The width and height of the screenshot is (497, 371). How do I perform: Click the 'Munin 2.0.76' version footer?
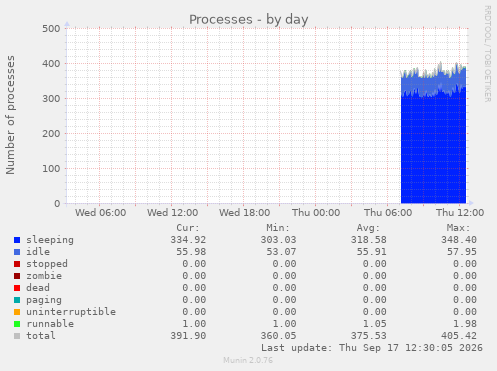pos(248,360)
